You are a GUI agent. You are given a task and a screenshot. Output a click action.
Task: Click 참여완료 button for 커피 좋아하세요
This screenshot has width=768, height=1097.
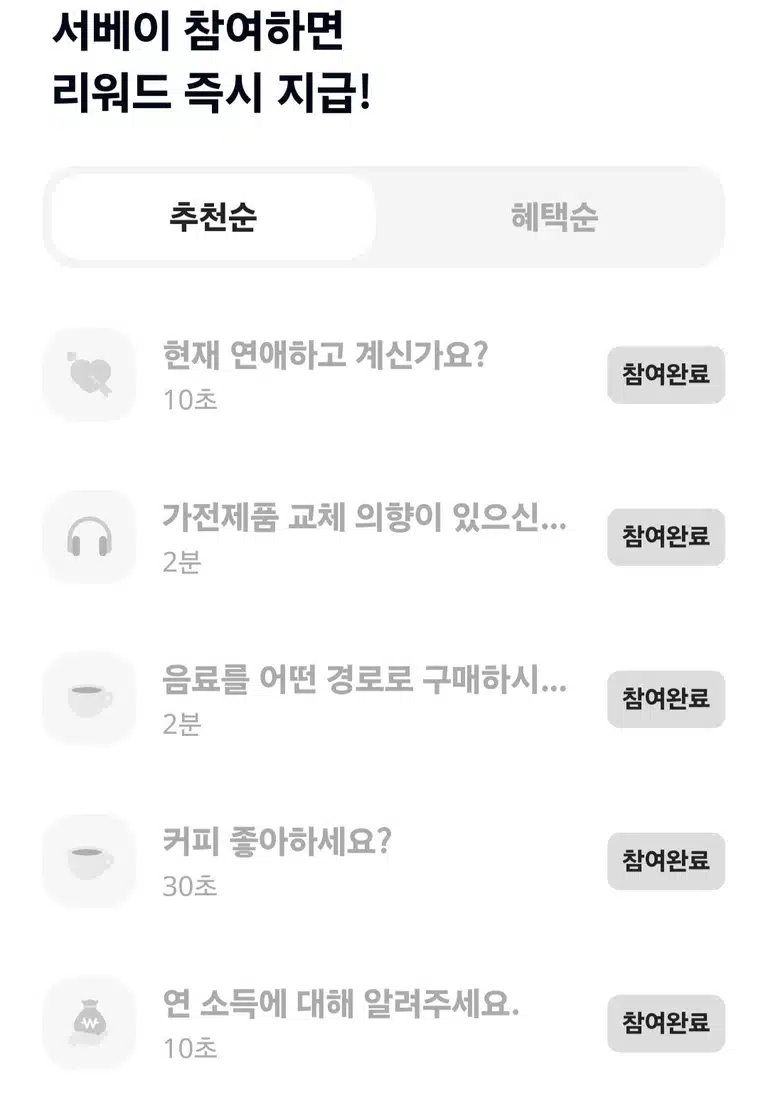pyautogui.click(x=666, y=861)
